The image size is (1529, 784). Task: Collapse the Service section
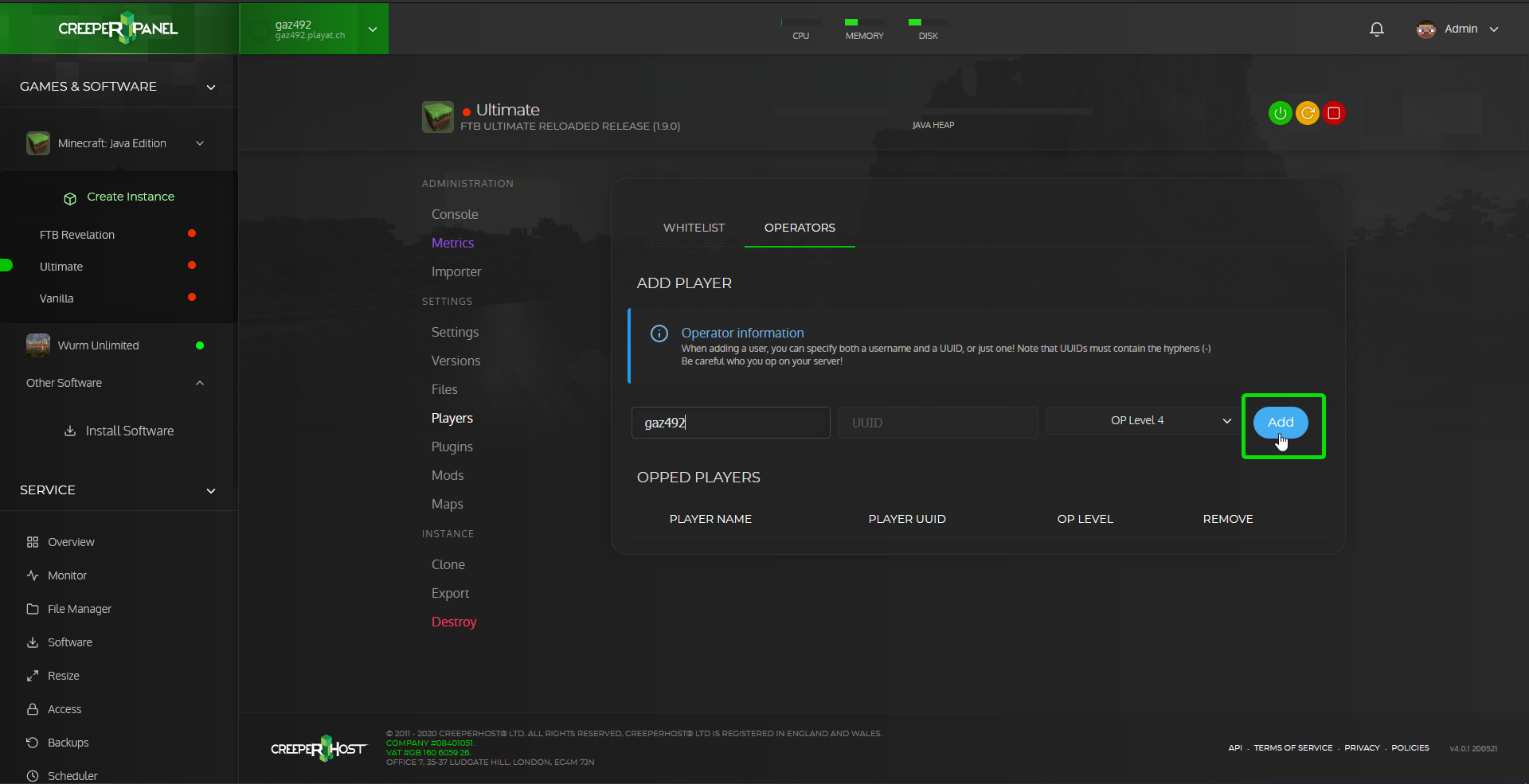[x=211, y=491]
